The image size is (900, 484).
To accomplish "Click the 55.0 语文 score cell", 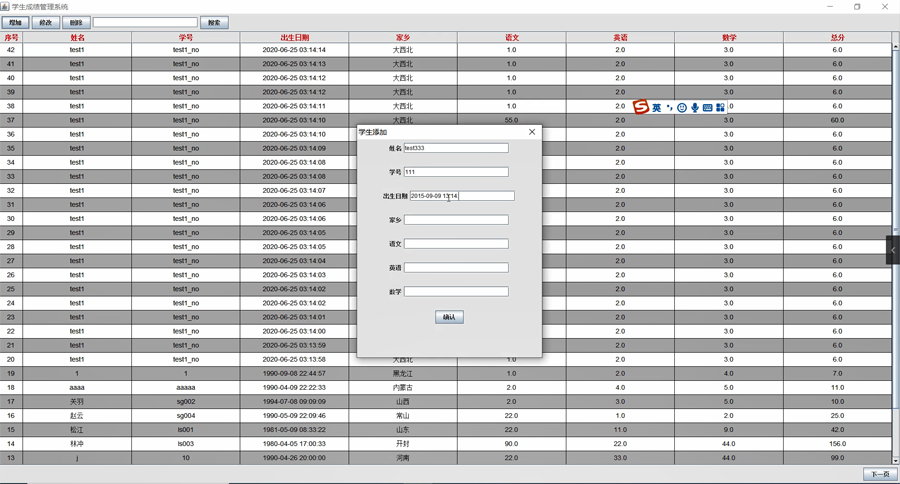I will 512,120.
